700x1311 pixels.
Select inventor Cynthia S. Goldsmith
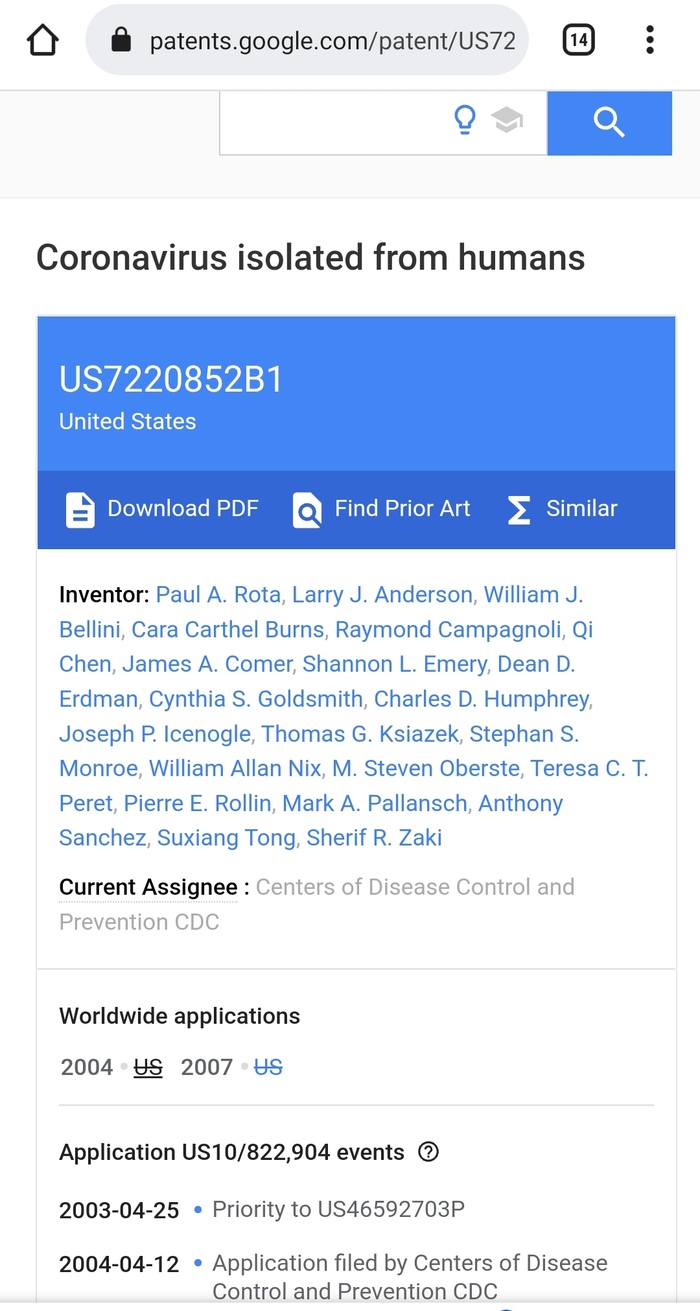pos(256,699)
